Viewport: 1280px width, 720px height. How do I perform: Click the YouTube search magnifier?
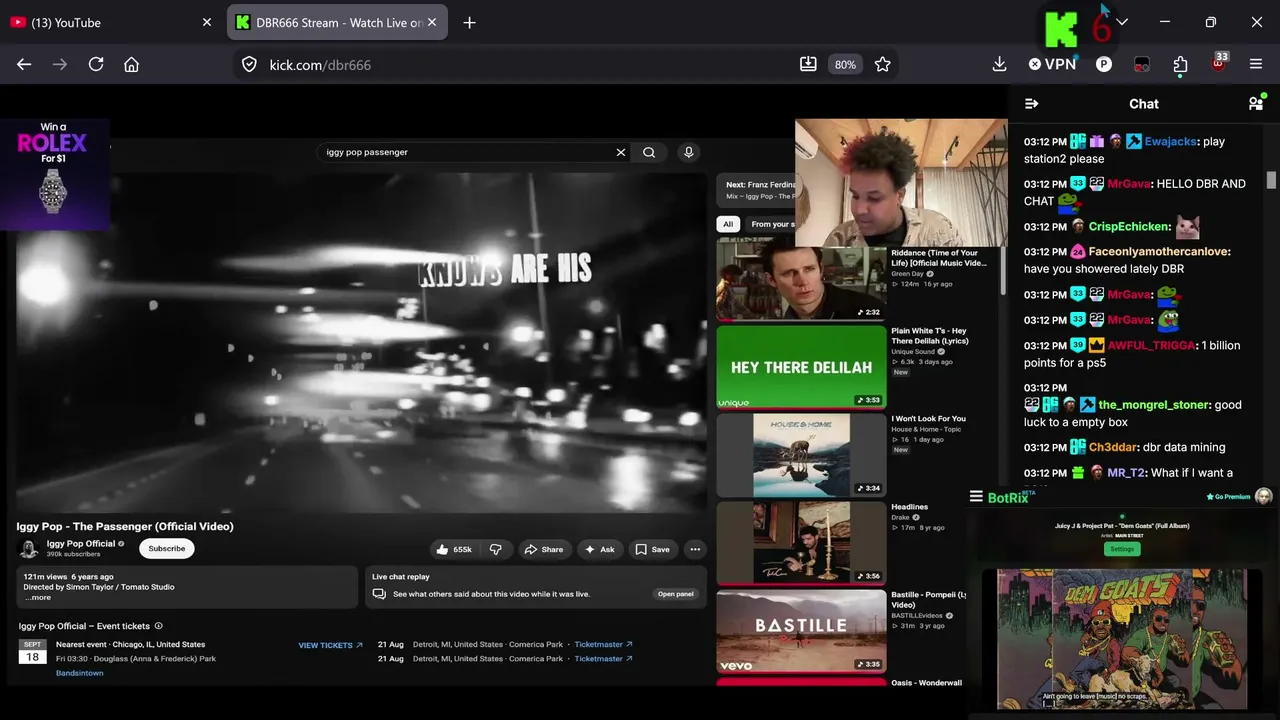649,152
